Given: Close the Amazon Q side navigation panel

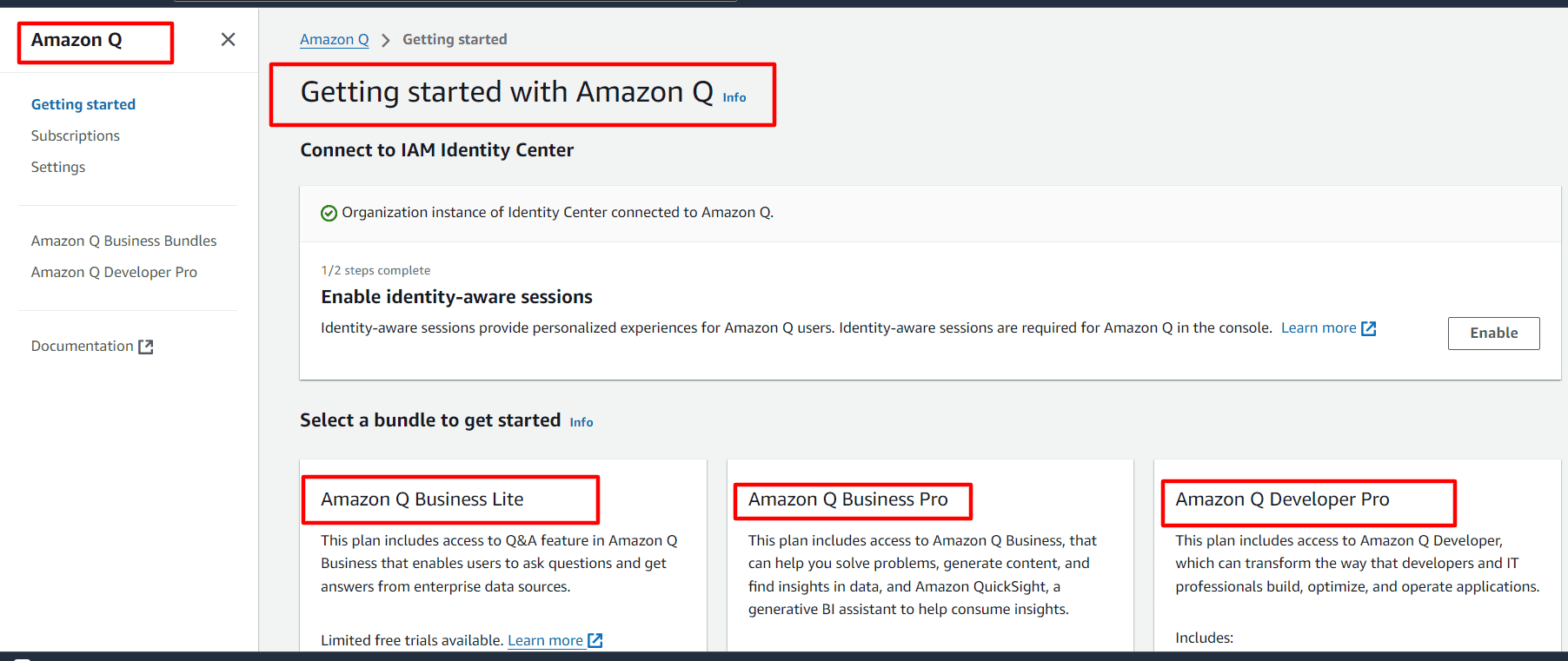Looking at the screenshot, I should (x=228, y=39).
